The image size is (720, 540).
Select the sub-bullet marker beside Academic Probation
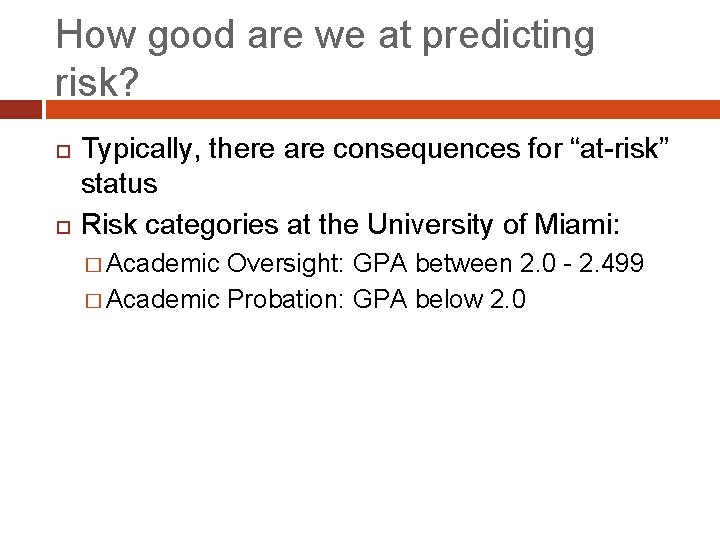click(x=93, y=299)
